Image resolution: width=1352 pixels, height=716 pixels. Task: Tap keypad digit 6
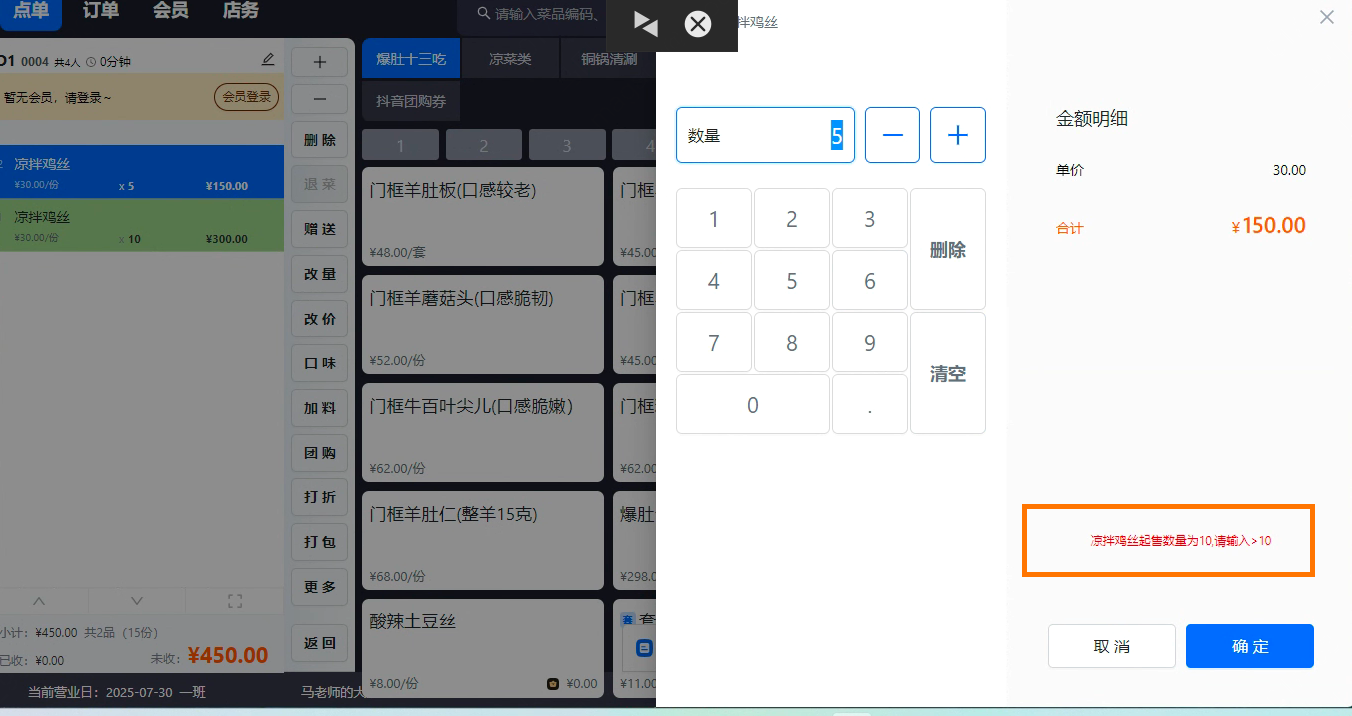point(870,281)
